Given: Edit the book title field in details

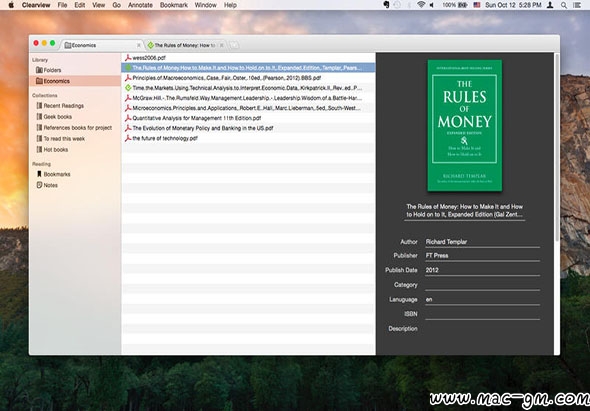Looking at the screenshot, I should click(464, 211).
